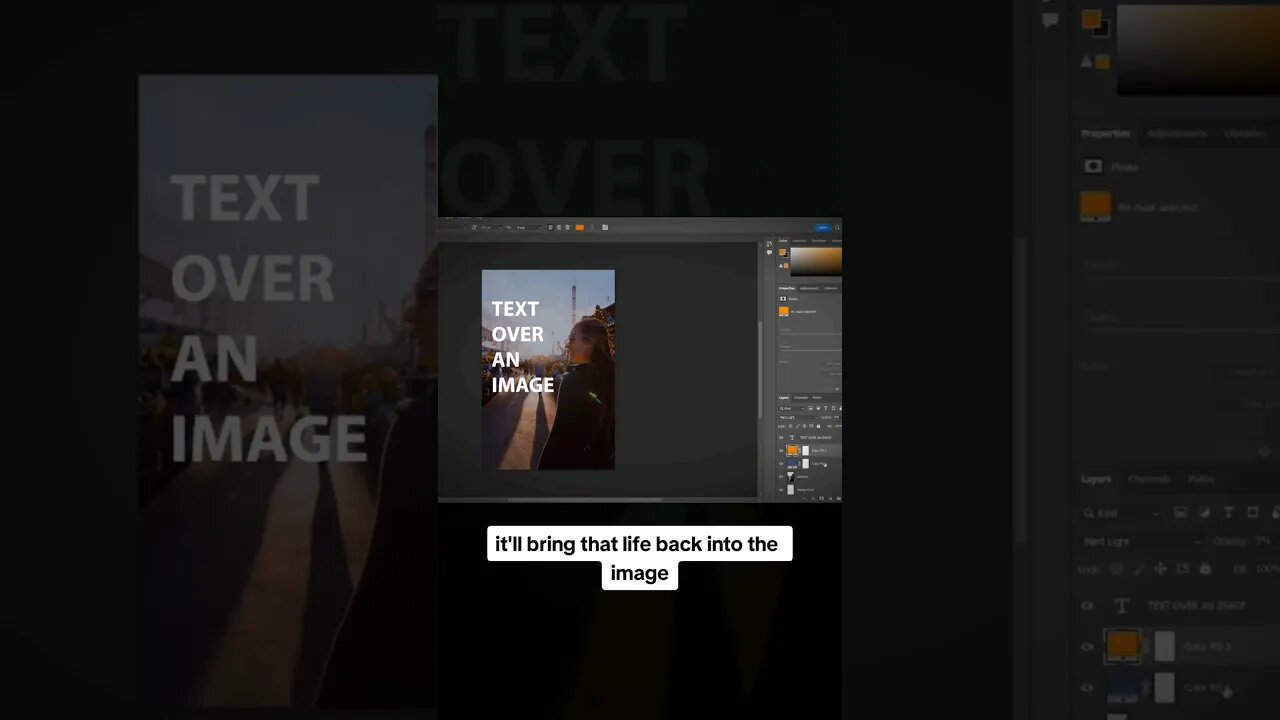Screen dimensions: 1280x720
Task: Select the orange Color Fill 2 layer thumbnail
Action: pyautogui.click(x=793, y=451)
